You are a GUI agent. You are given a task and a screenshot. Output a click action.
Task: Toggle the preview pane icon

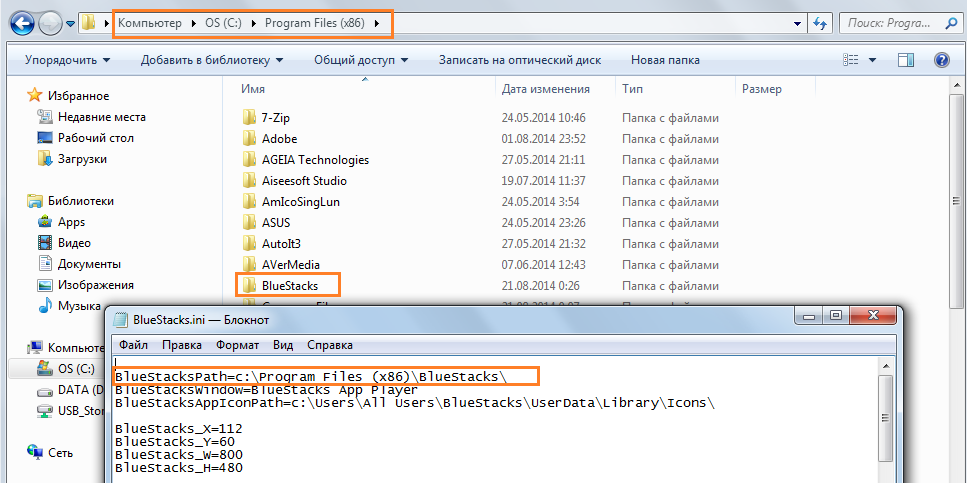[906, 60]
